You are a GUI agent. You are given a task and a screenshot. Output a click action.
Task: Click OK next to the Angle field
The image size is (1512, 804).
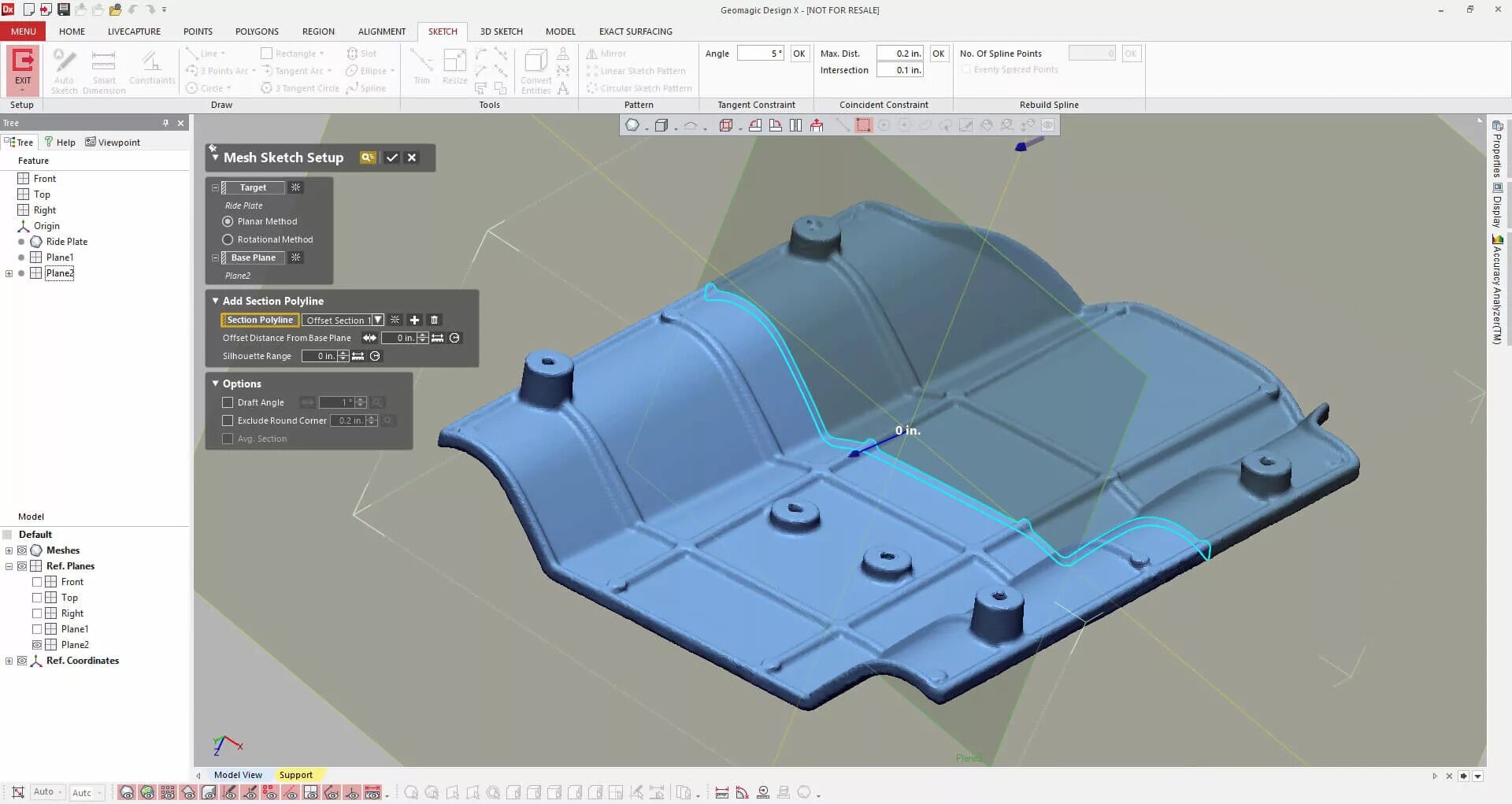pos(799,53)
